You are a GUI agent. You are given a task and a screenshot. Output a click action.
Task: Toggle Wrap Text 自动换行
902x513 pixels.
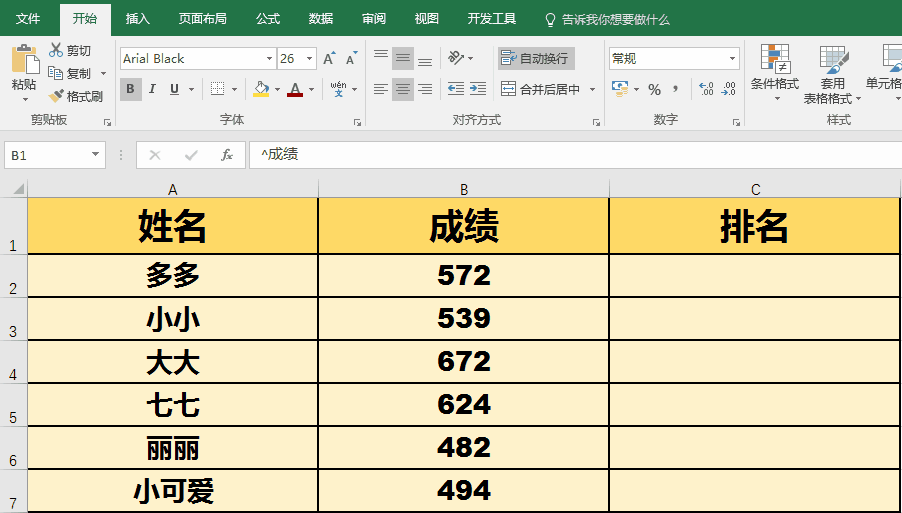coord(536,58)
